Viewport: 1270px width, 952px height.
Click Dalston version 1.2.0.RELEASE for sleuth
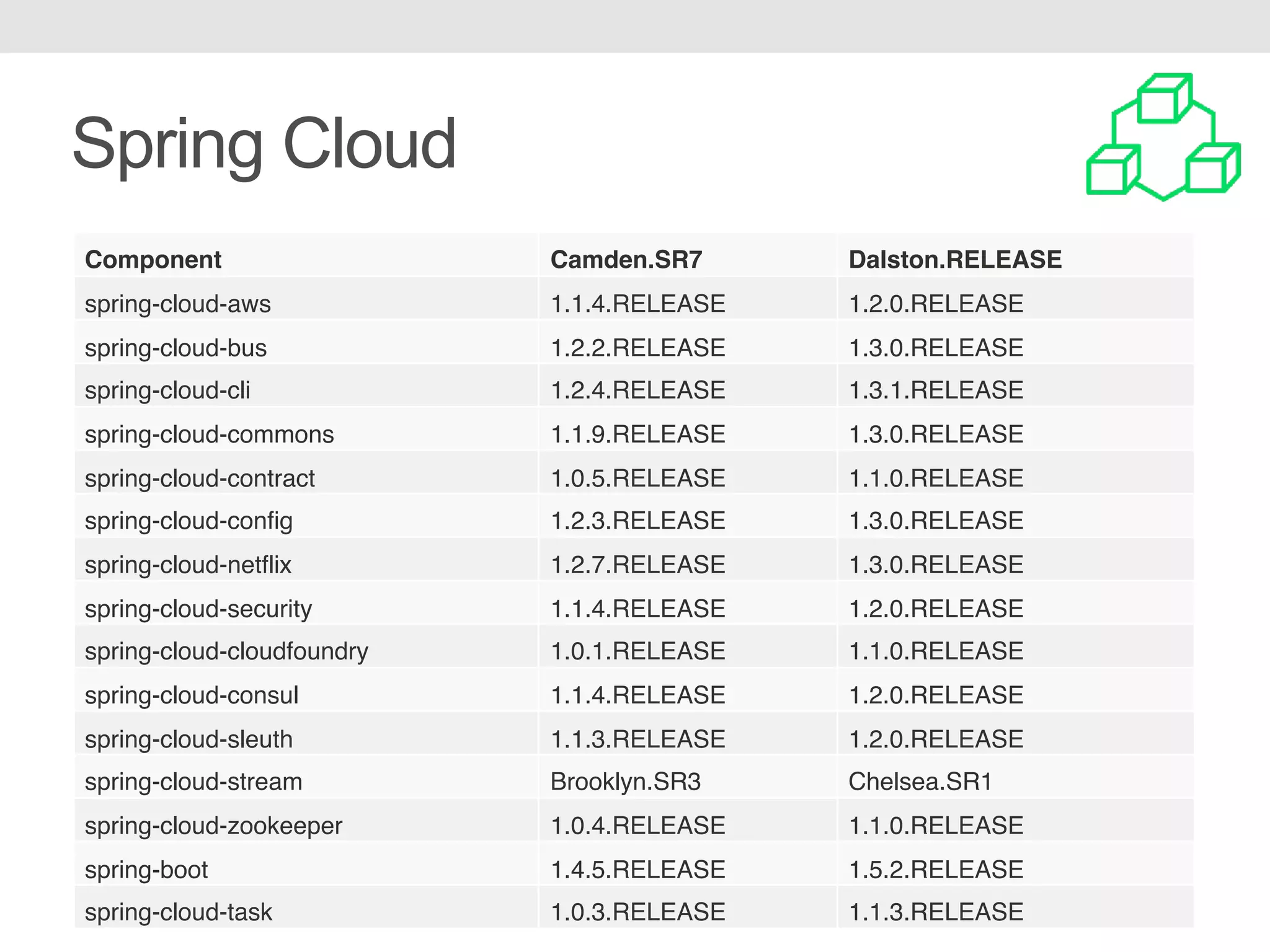click(x=936, y=739)
